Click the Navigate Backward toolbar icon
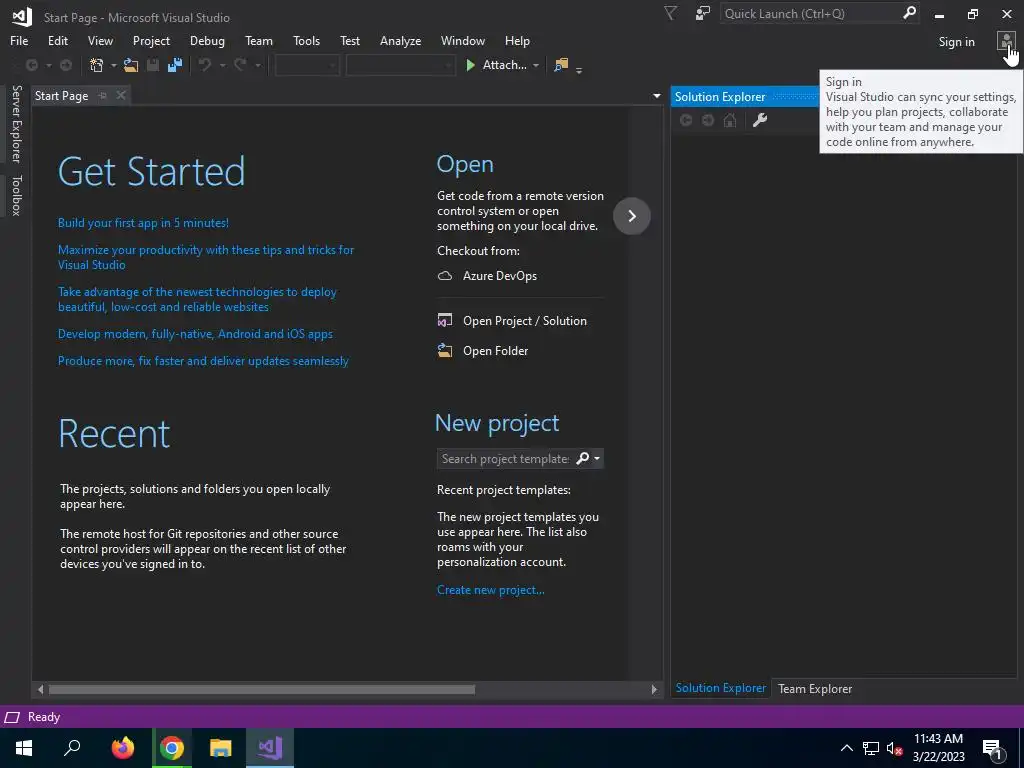1024x768 pixels. (31, 65)
